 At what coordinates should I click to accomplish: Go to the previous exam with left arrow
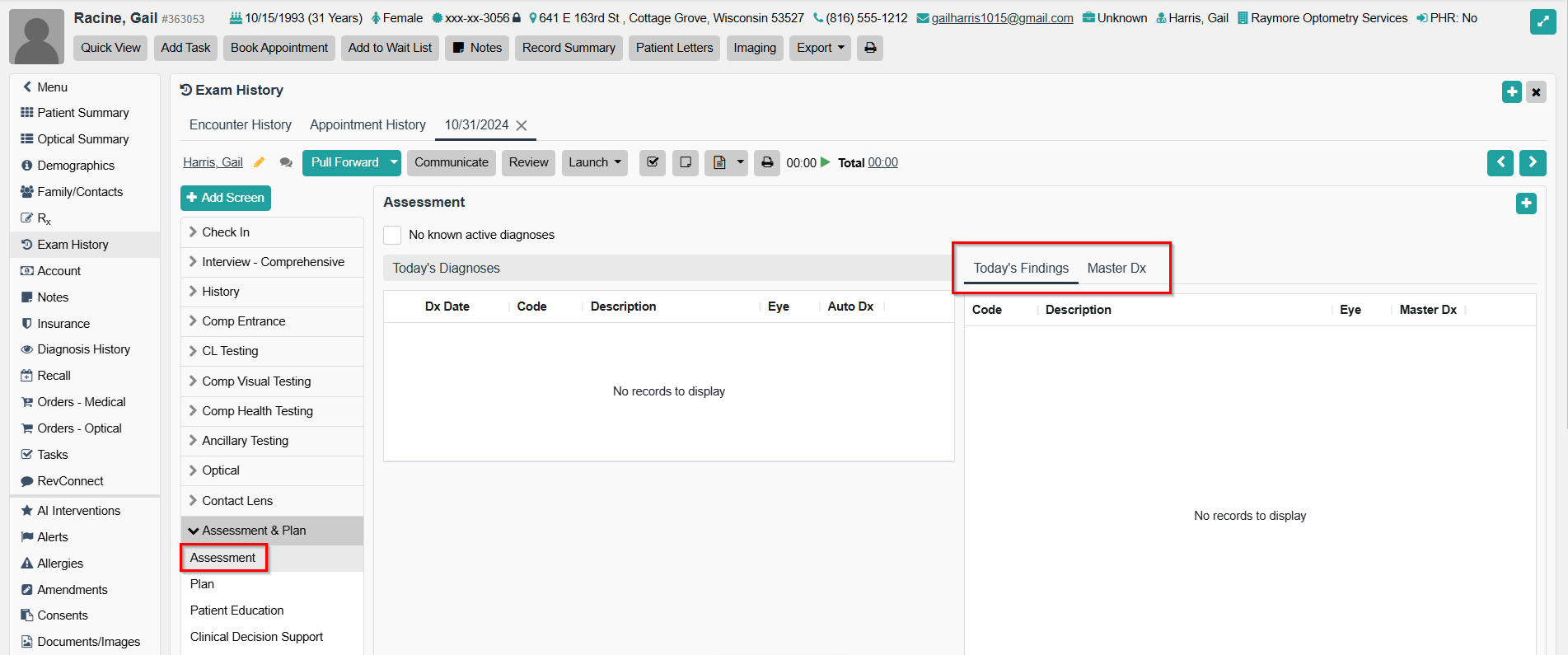point(1500,162)
